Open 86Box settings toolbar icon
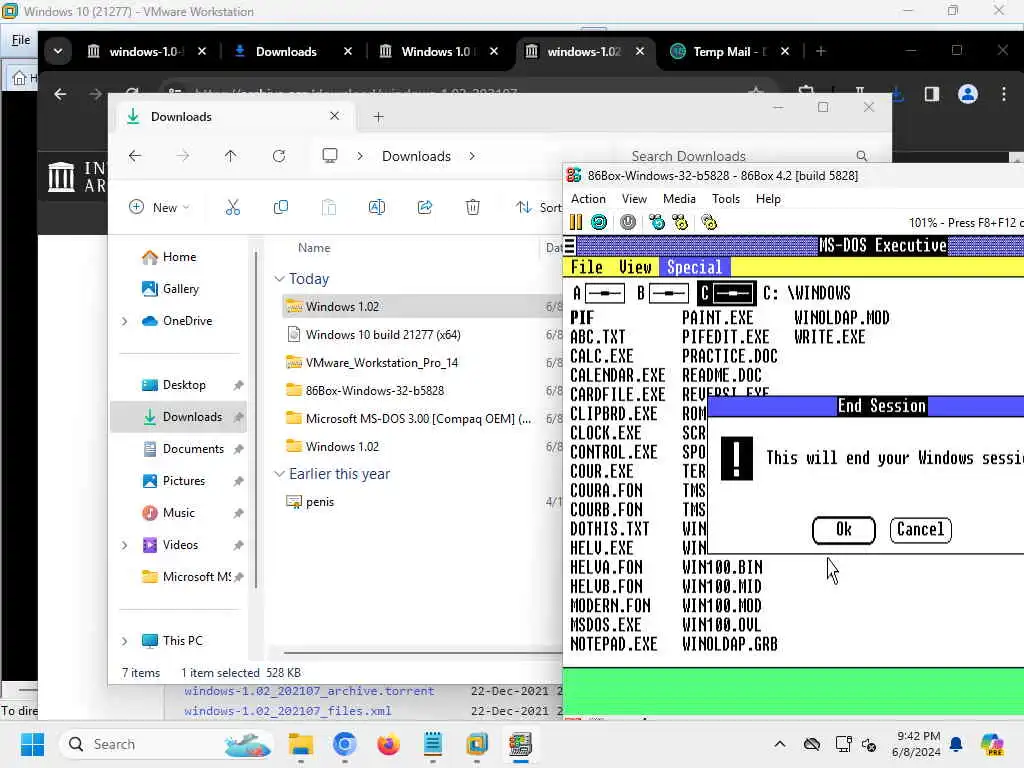Viewport: 1024px width, 768px height. pos(709,222)
